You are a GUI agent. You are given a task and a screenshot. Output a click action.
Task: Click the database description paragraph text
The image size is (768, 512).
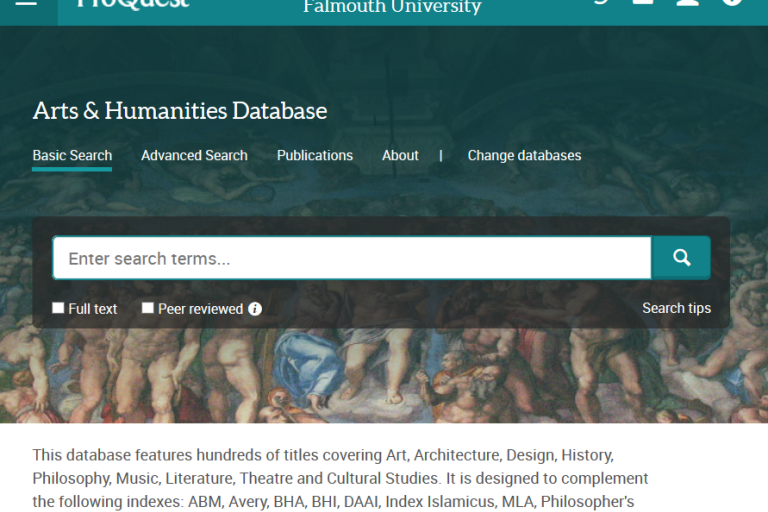340,478
